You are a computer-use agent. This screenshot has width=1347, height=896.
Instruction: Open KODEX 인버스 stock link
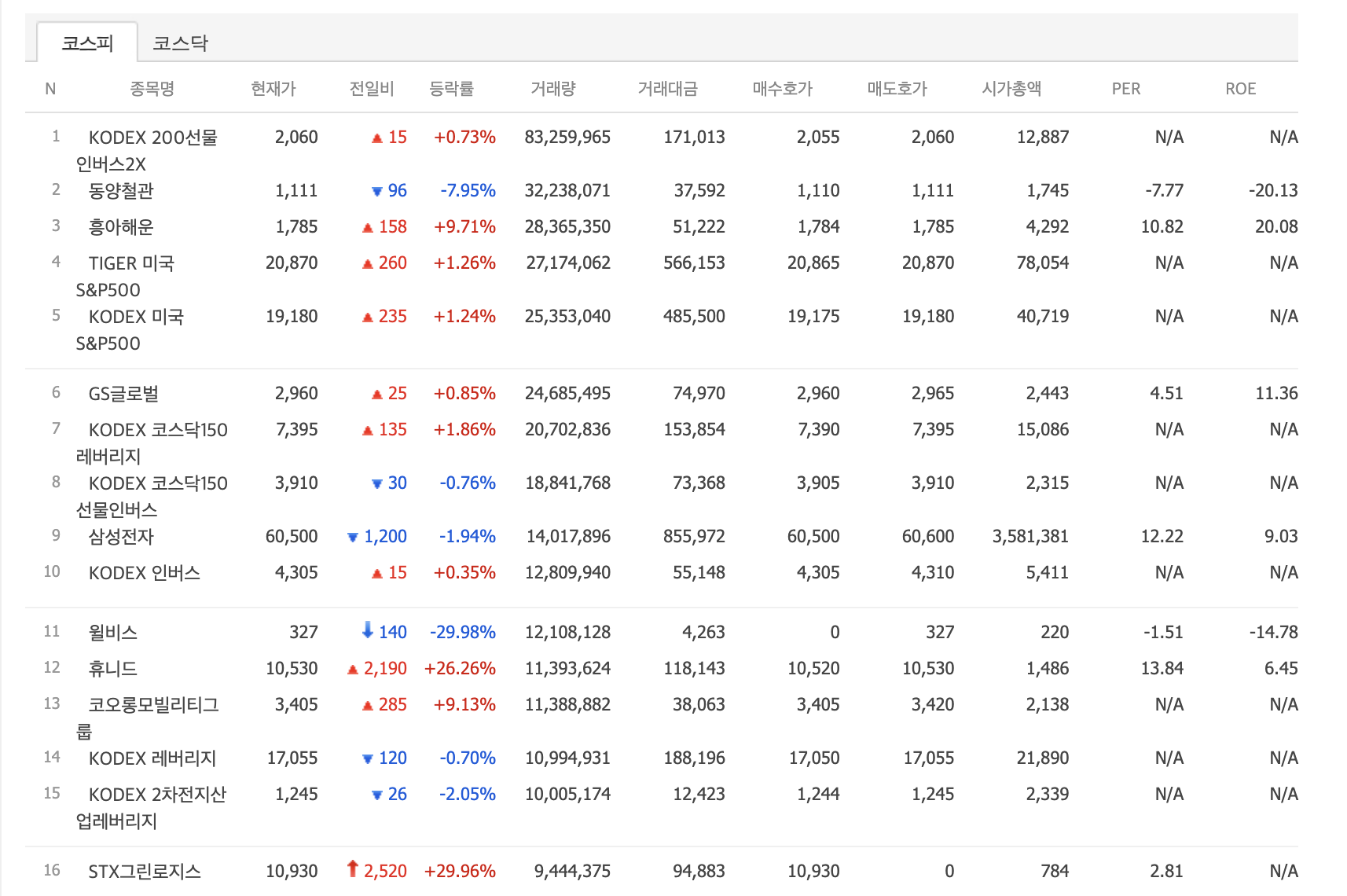point(145,572)
